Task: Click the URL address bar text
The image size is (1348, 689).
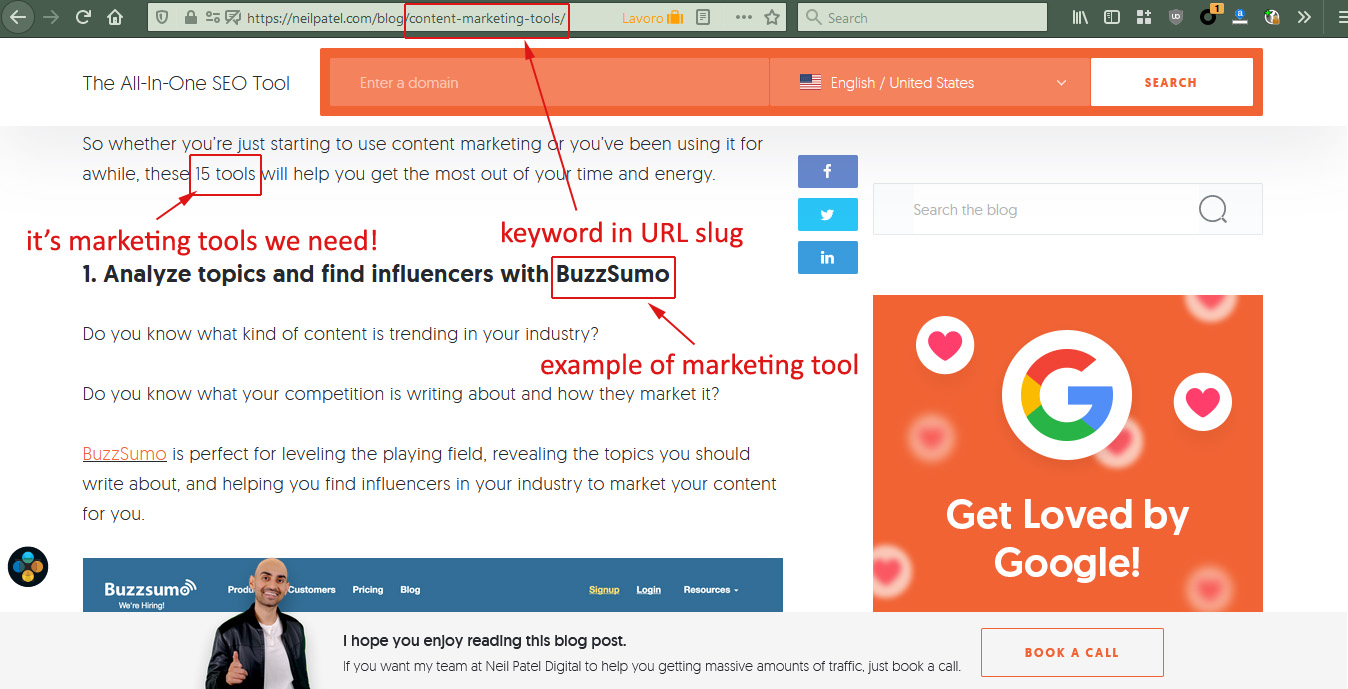Action: pos(405,17)
